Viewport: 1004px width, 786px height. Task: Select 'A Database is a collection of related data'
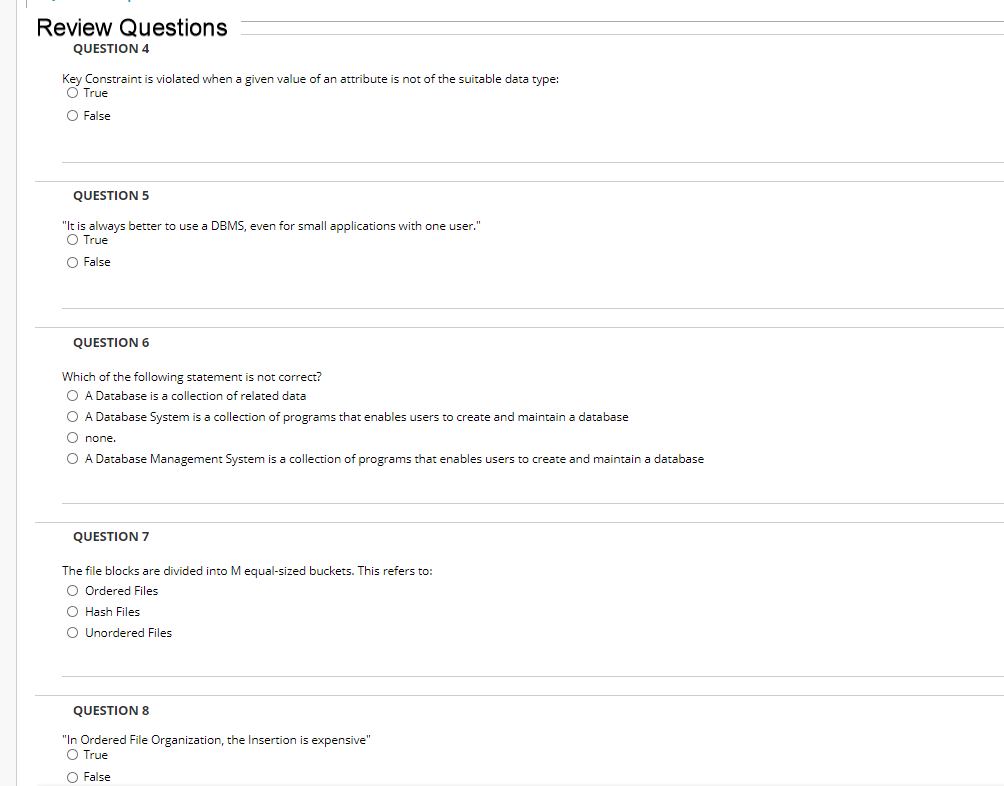[x=72, y=396]
